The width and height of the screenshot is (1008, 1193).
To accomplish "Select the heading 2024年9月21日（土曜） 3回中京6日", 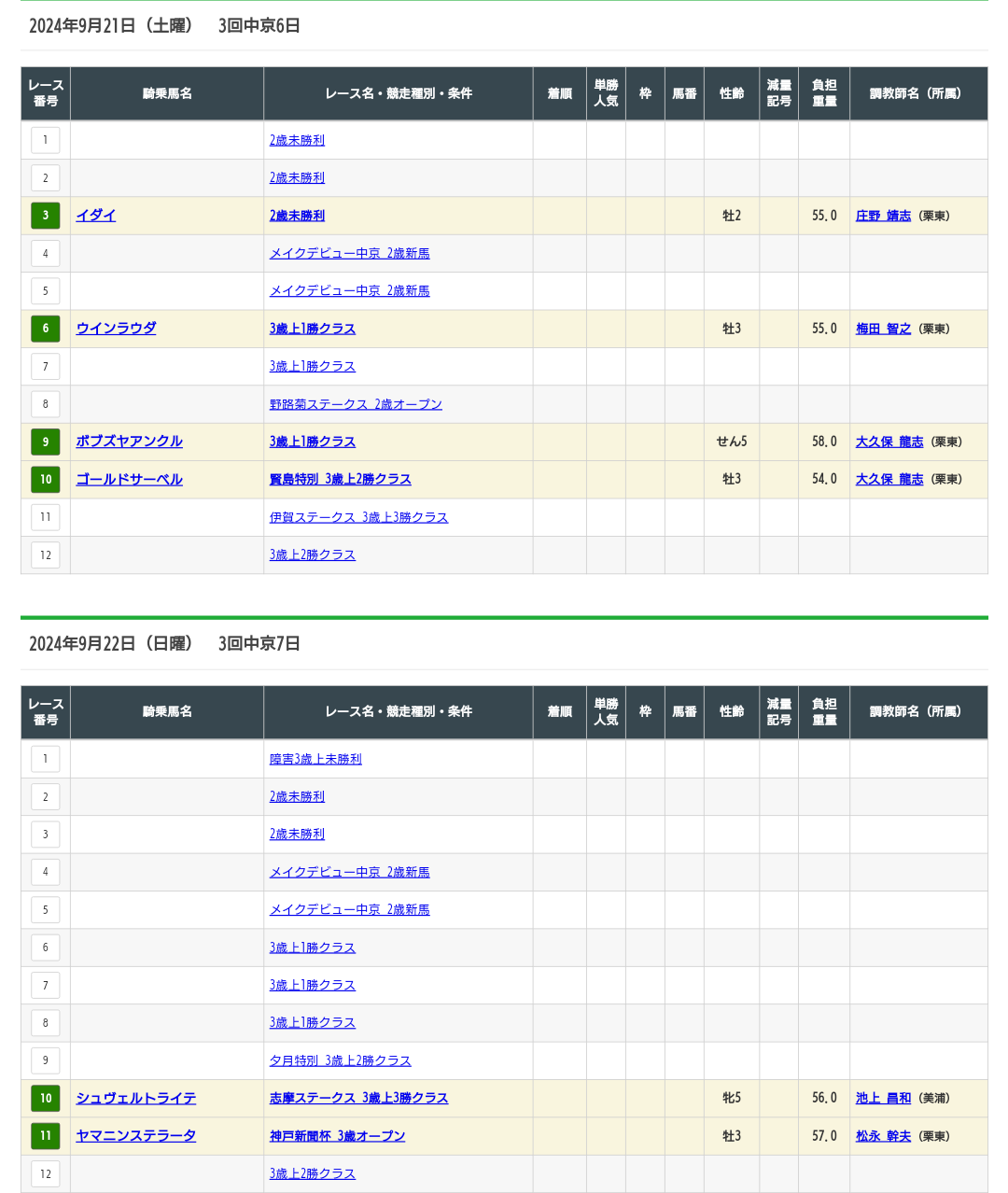I will (164, 26).
